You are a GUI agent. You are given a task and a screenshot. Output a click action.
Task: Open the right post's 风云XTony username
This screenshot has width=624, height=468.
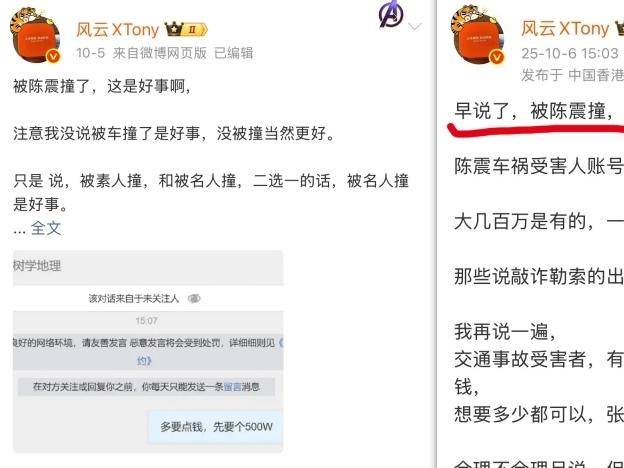(x=565, y=29)
